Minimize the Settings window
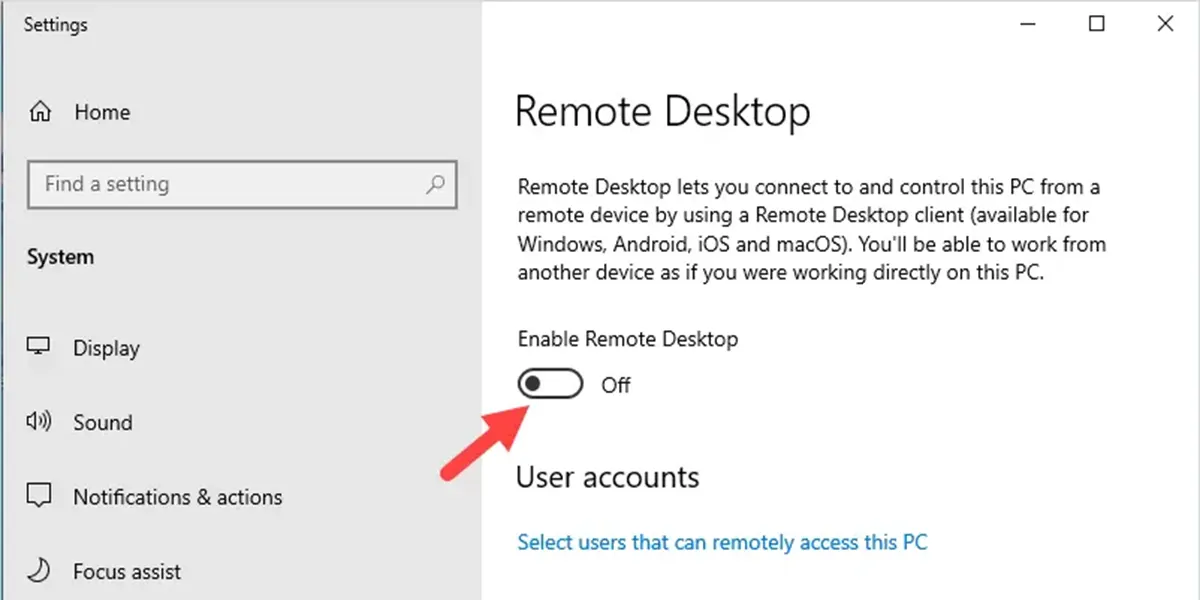The width and height of the screenshot is (1200, 600). [x=1029, y=25]
